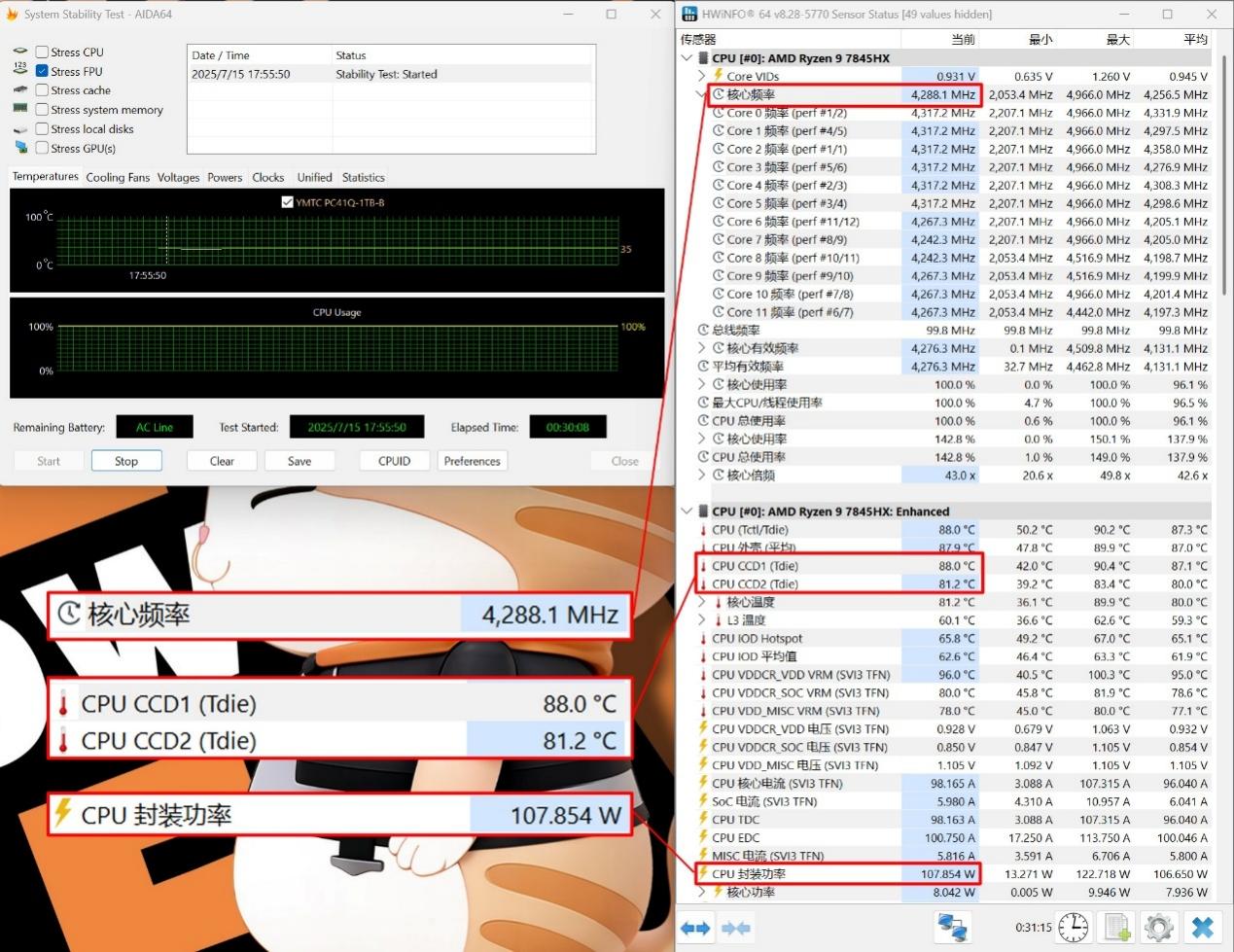
Task: Open CPUID from AIDA64
Action: [x=394, y=461]
